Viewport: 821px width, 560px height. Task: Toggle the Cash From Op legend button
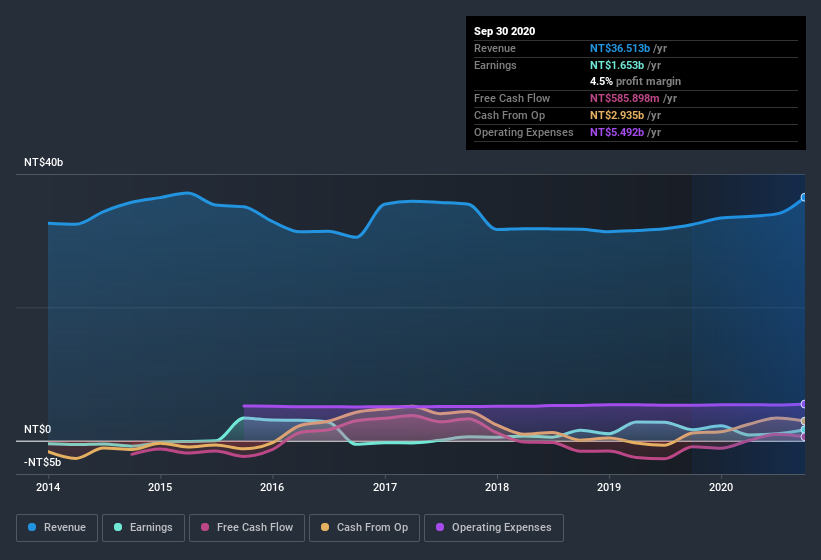click(x=364, y=528)
